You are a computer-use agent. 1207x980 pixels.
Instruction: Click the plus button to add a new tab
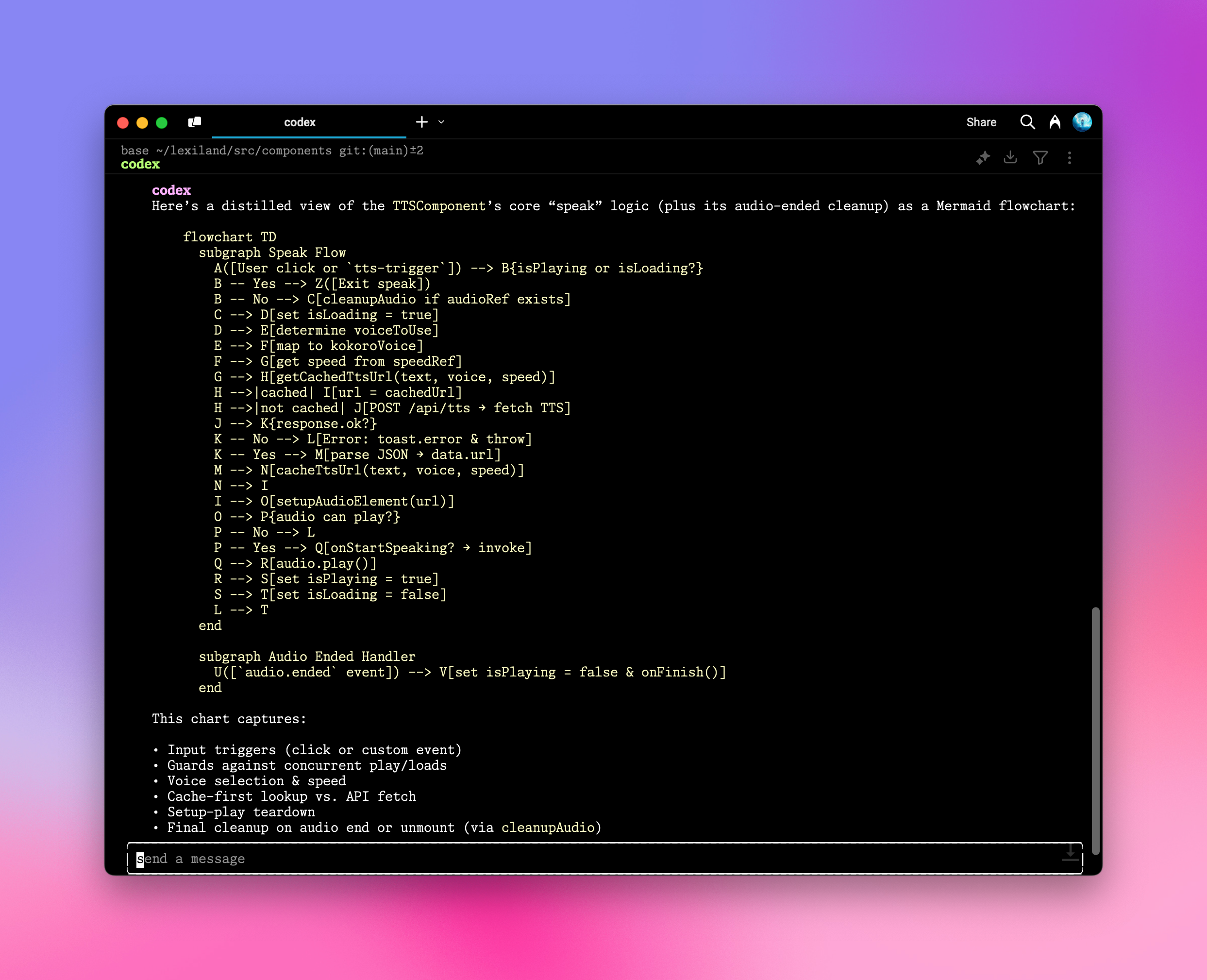tap(421, 122)
